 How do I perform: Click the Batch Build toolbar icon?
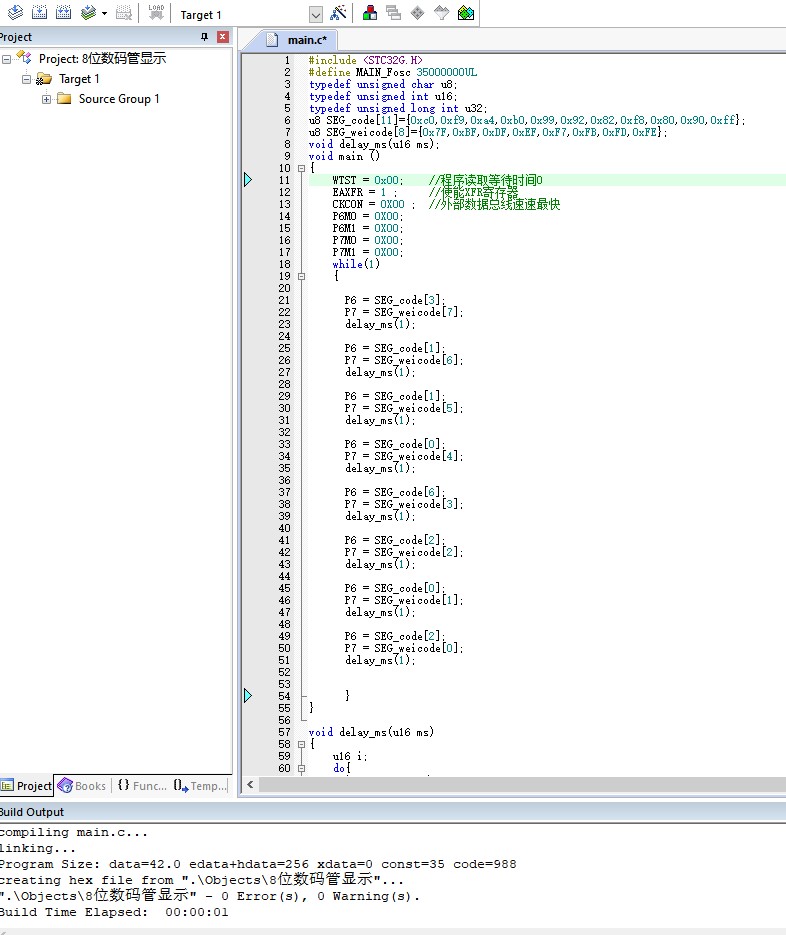[x=90, y=14]
